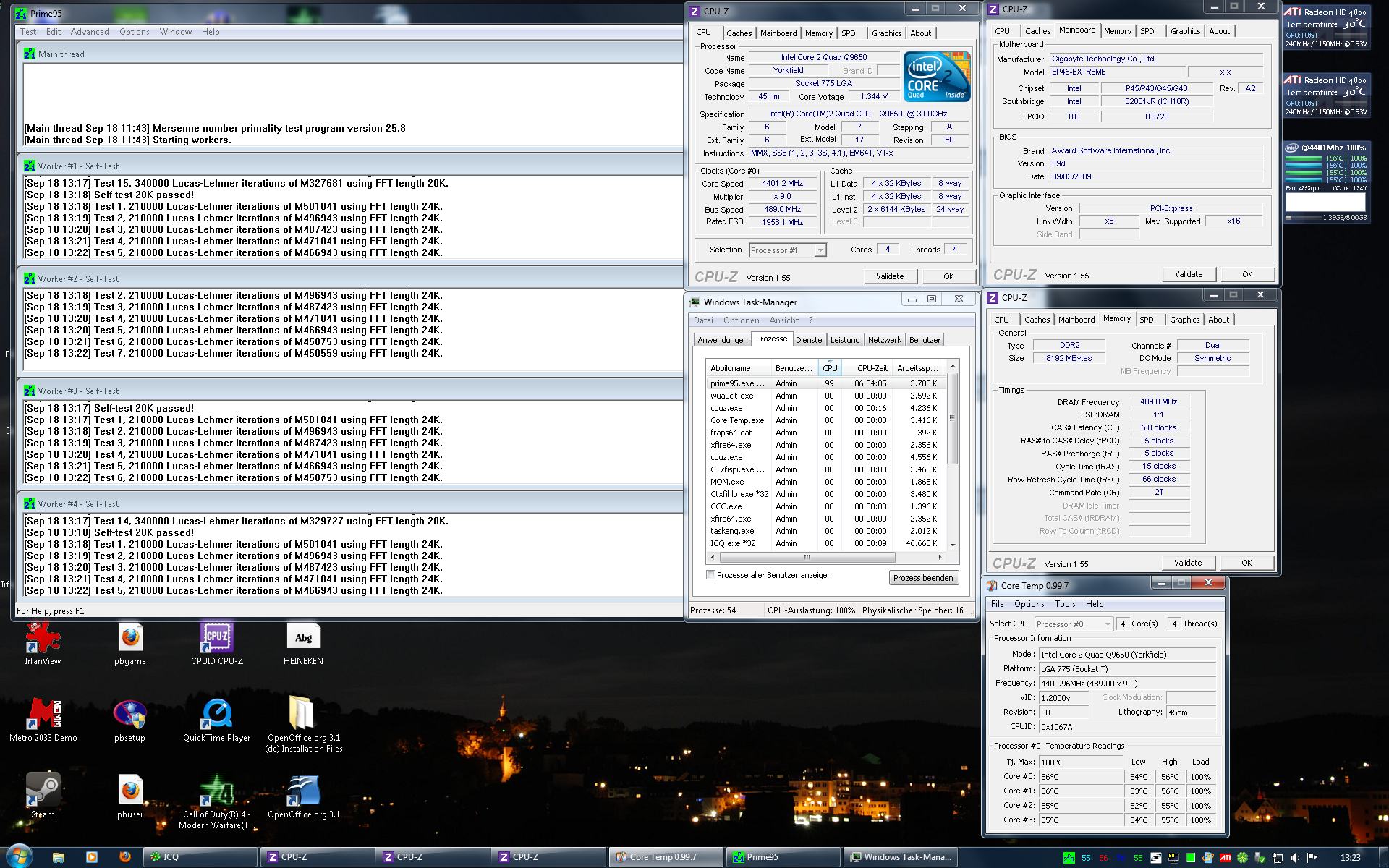Image resolution: width=1389 pixels, height=868 pixels.
Task: Open the HEINEKEN font file icon
Action: 303,644
